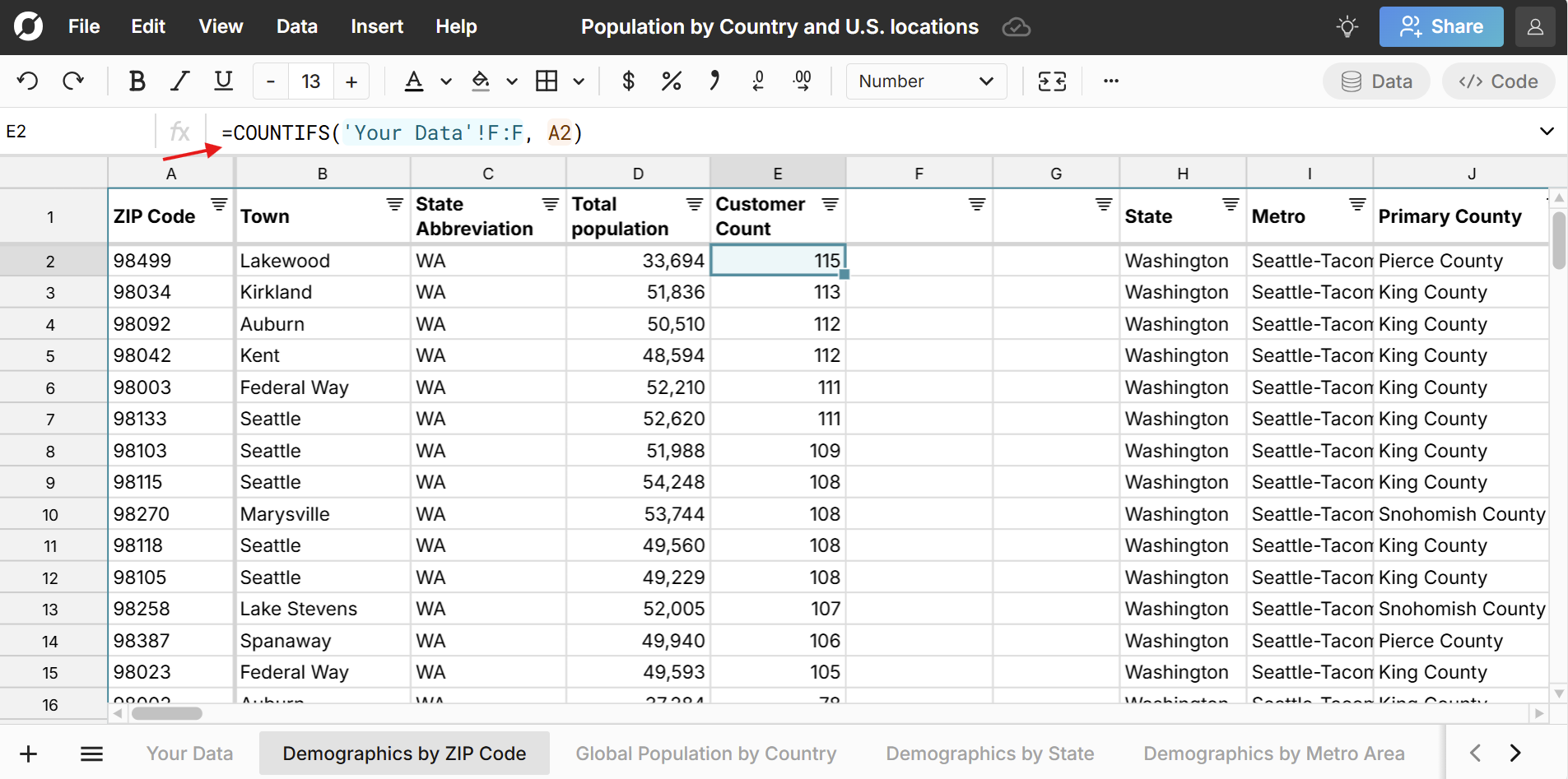
Task: Switch to Global Population by Country tab
Action: 705,753
